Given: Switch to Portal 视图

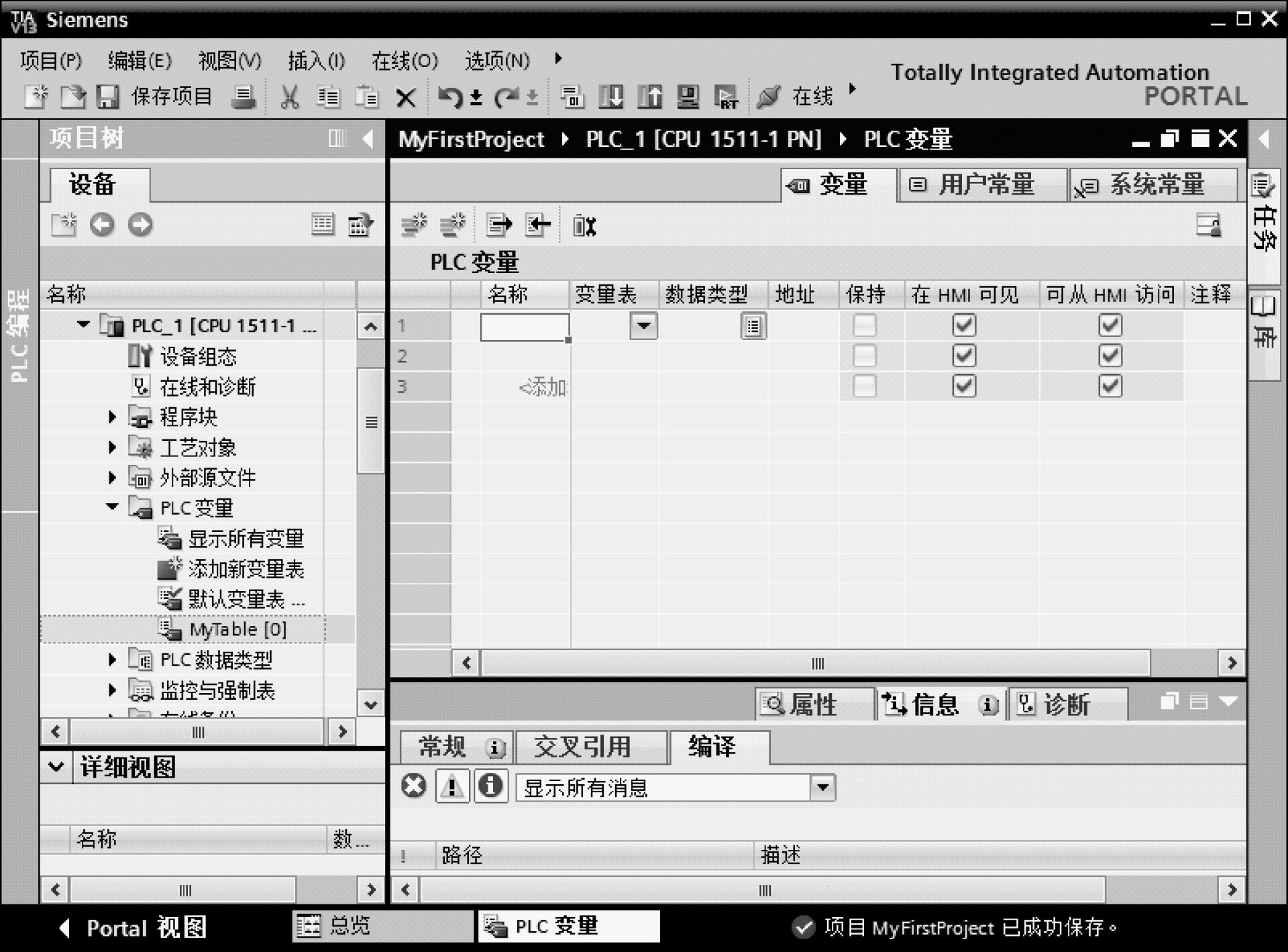Looking at the screenshot, I should click(131, 928).
